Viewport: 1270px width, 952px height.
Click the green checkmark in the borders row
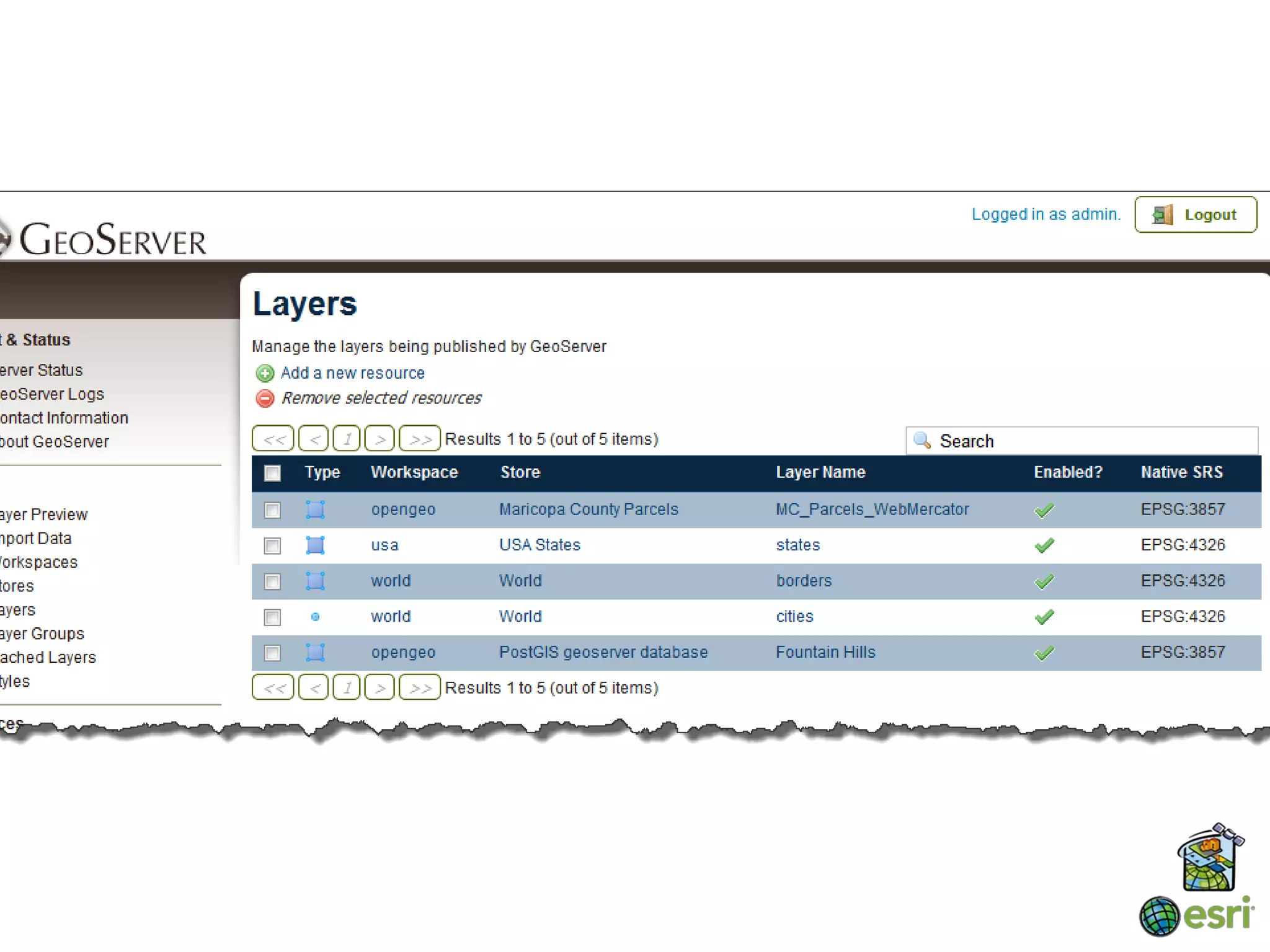point(1044,581)
